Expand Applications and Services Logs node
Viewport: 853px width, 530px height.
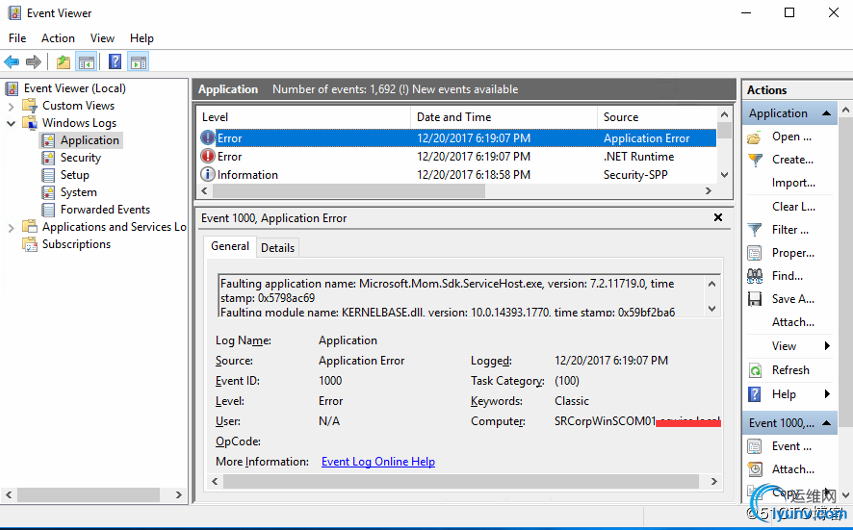(x=11, y=227)
